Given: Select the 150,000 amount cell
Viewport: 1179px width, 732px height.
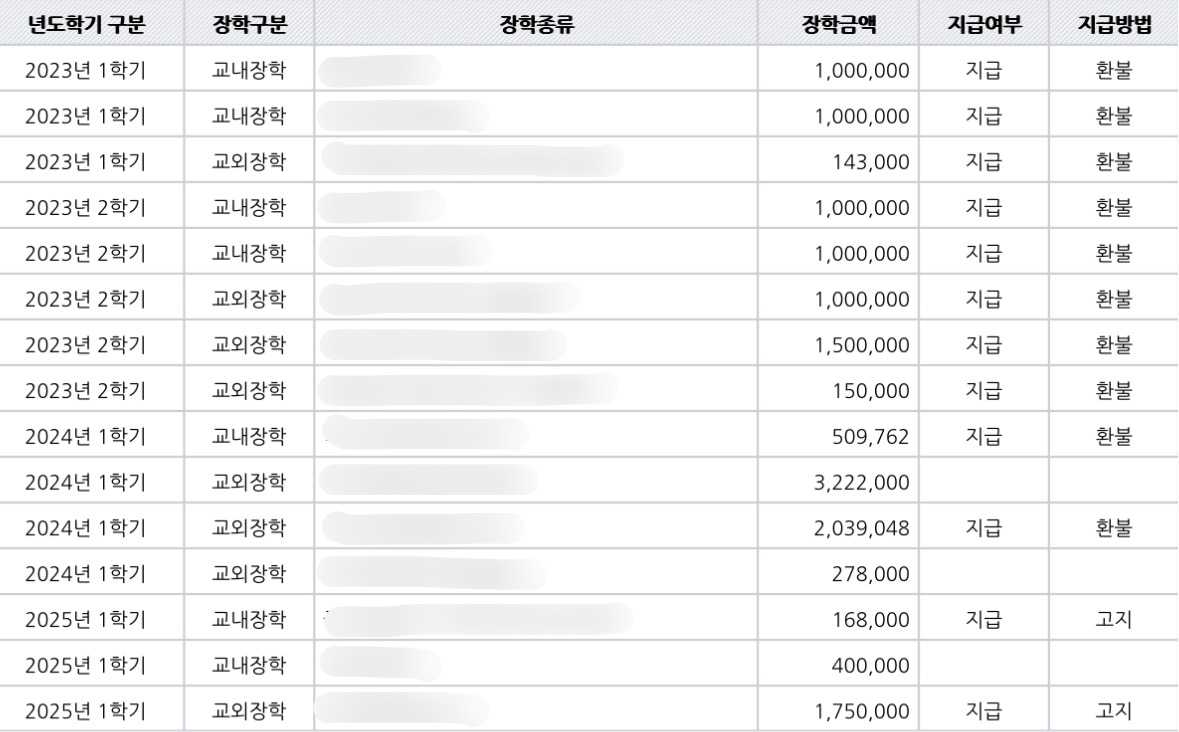Looking at the screenshot, I should (838, 391).
